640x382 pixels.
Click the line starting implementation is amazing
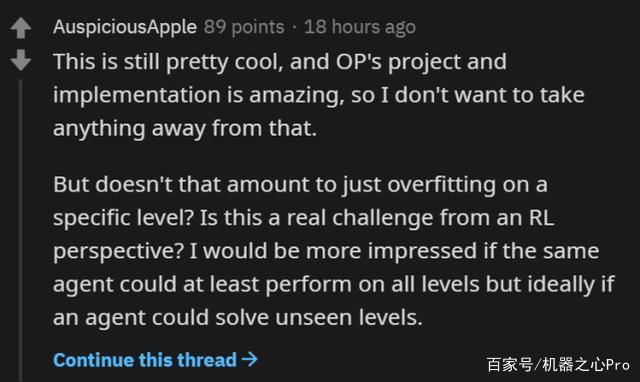319,95
